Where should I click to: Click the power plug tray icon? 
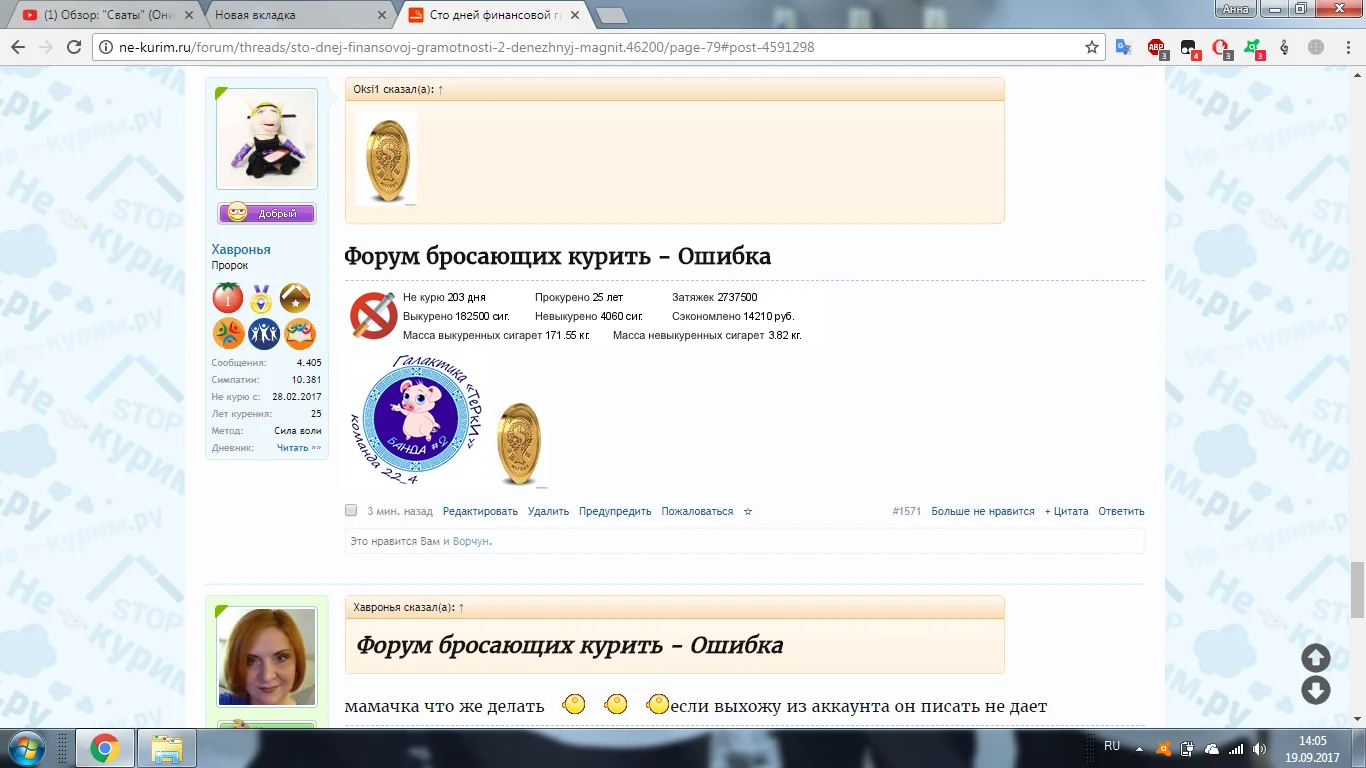pyautogui.click(x=1188, y=749)
